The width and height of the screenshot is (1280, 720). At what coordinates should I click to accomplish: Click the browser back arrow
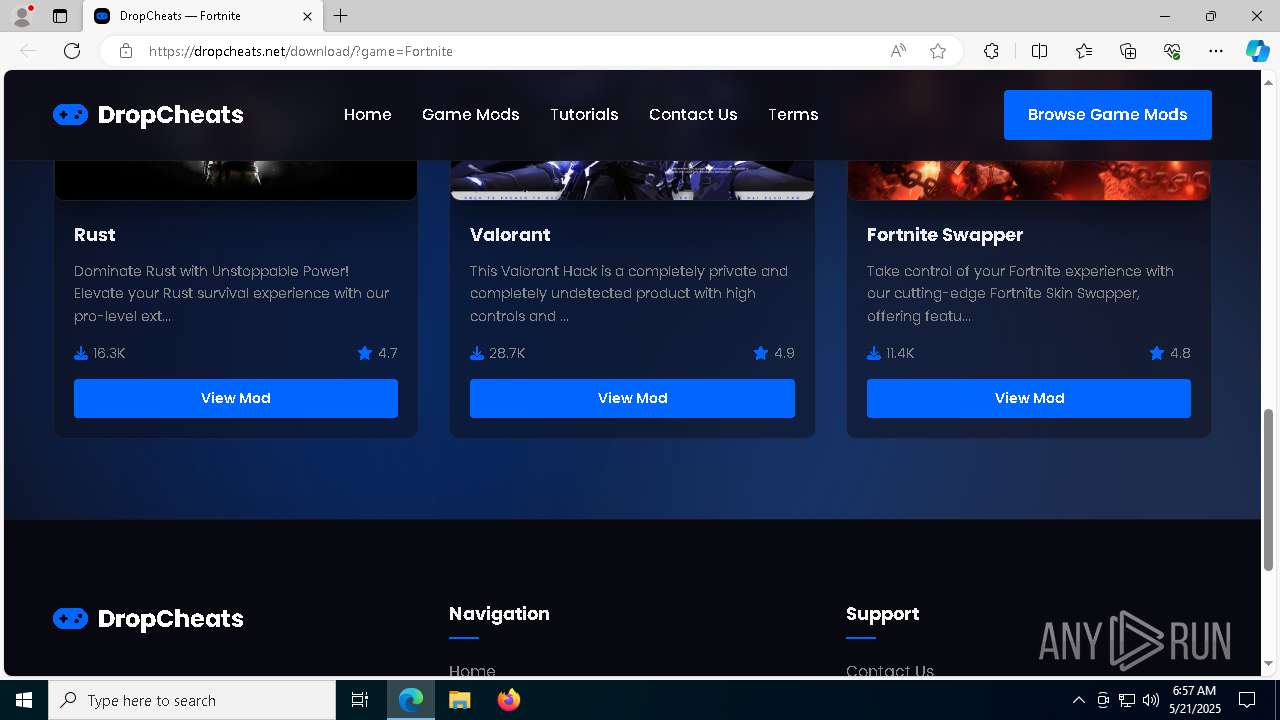point(28,51)
